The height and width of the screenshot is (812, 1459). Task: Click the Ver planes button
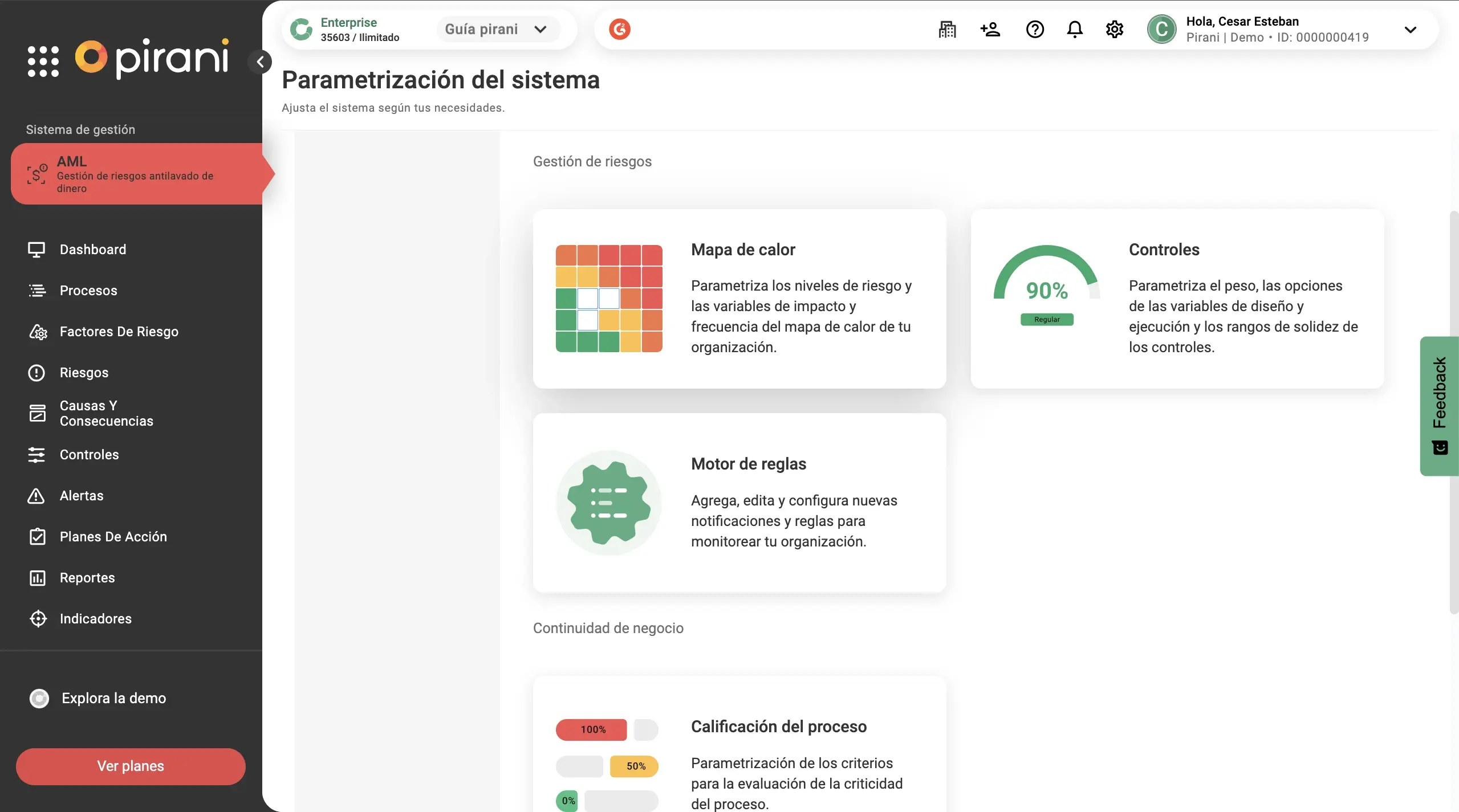[131, 766]
